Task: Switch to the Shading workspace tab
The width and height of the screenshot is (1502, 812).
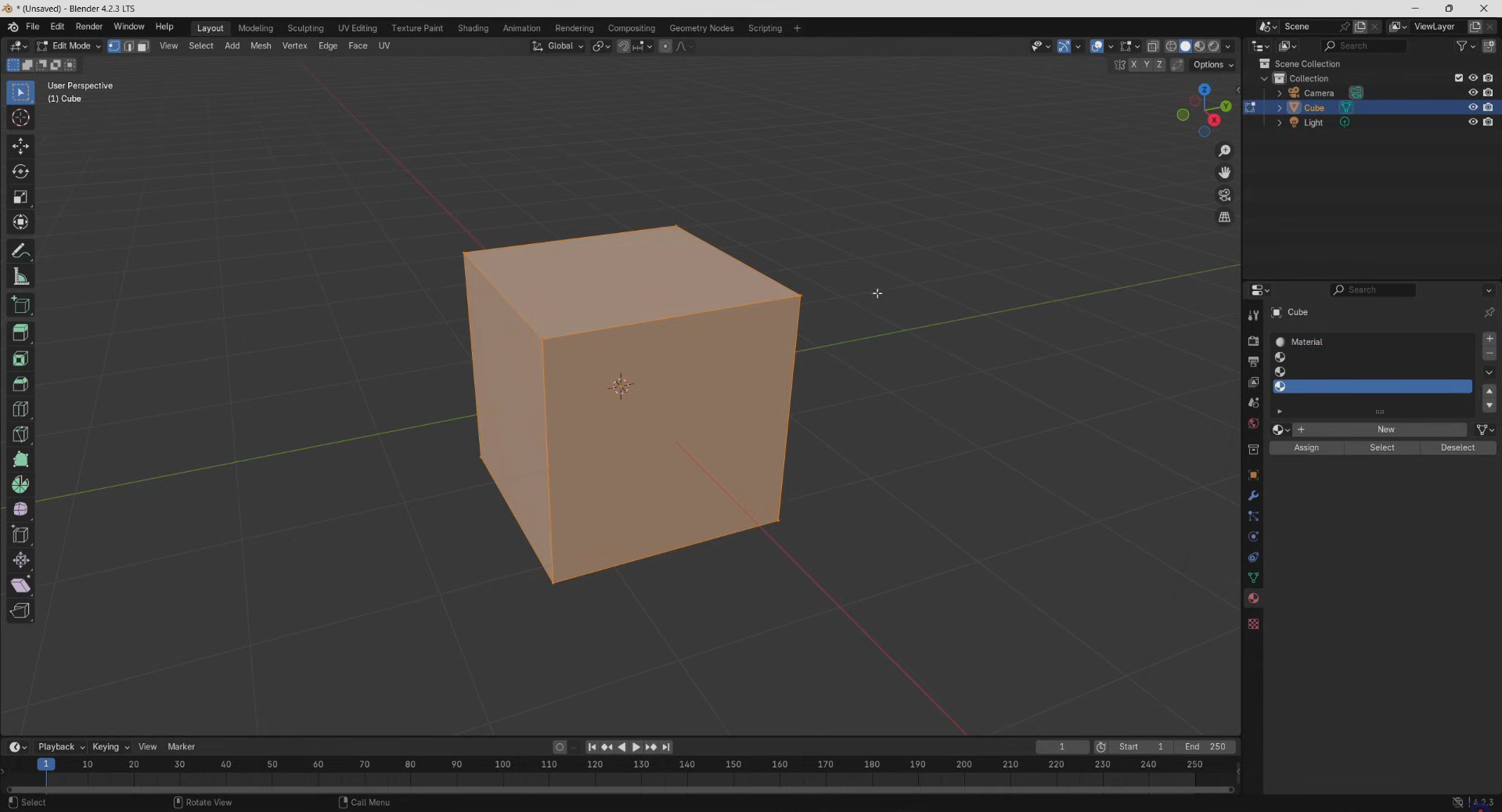Action: click(x=473, y=28)
